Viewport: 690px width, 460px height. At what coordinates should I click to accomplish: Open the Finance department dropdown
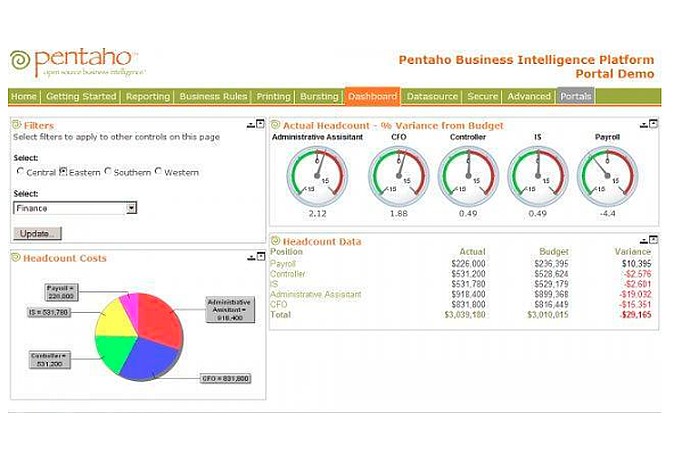coord(75,208)
